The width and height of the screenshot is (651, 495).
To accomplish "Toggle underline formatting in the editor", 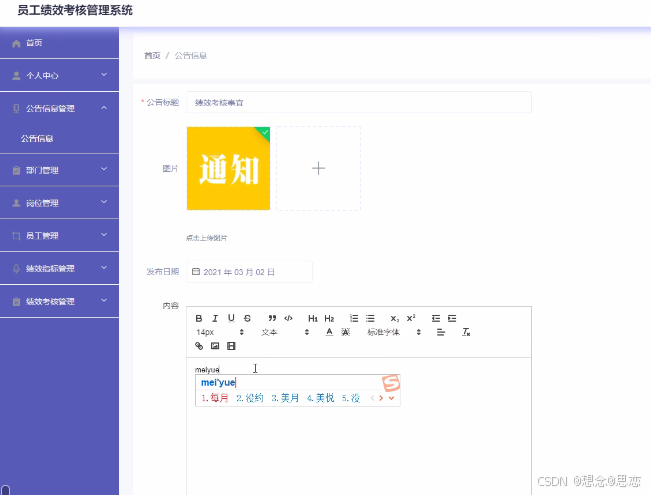I will [x=231, y=318].
